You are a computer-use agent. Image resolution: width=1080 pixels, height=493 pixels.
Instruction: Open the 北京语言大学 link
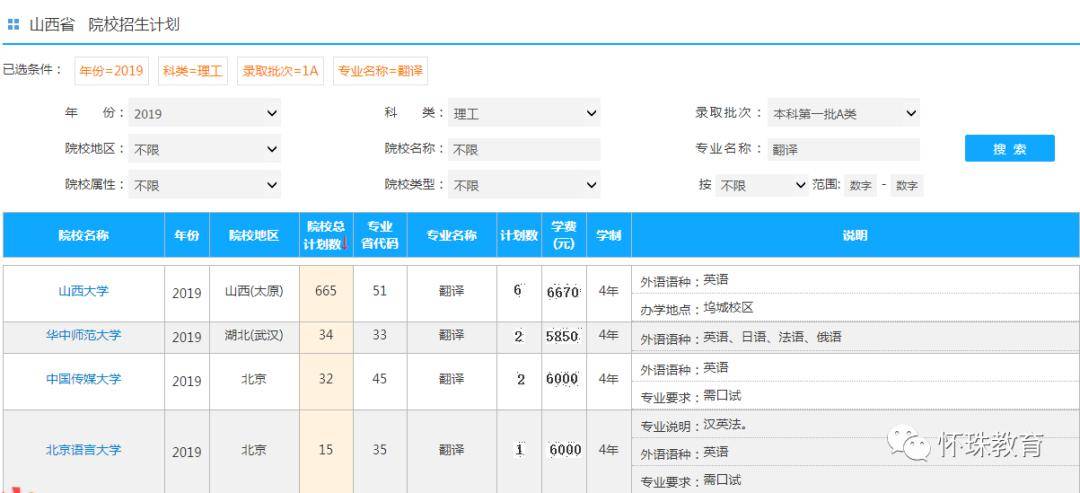pos(83,450)
